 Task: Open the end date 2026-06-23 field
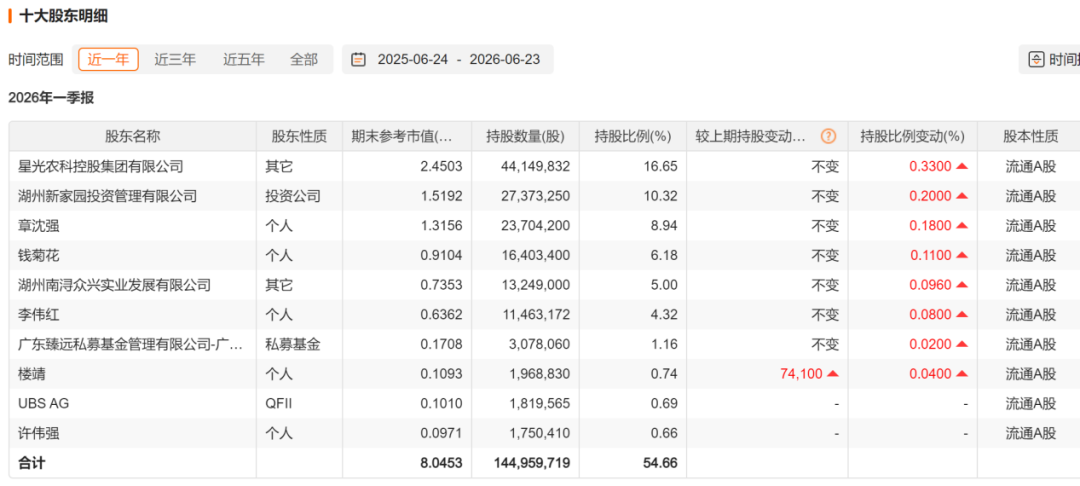[505, 60]
